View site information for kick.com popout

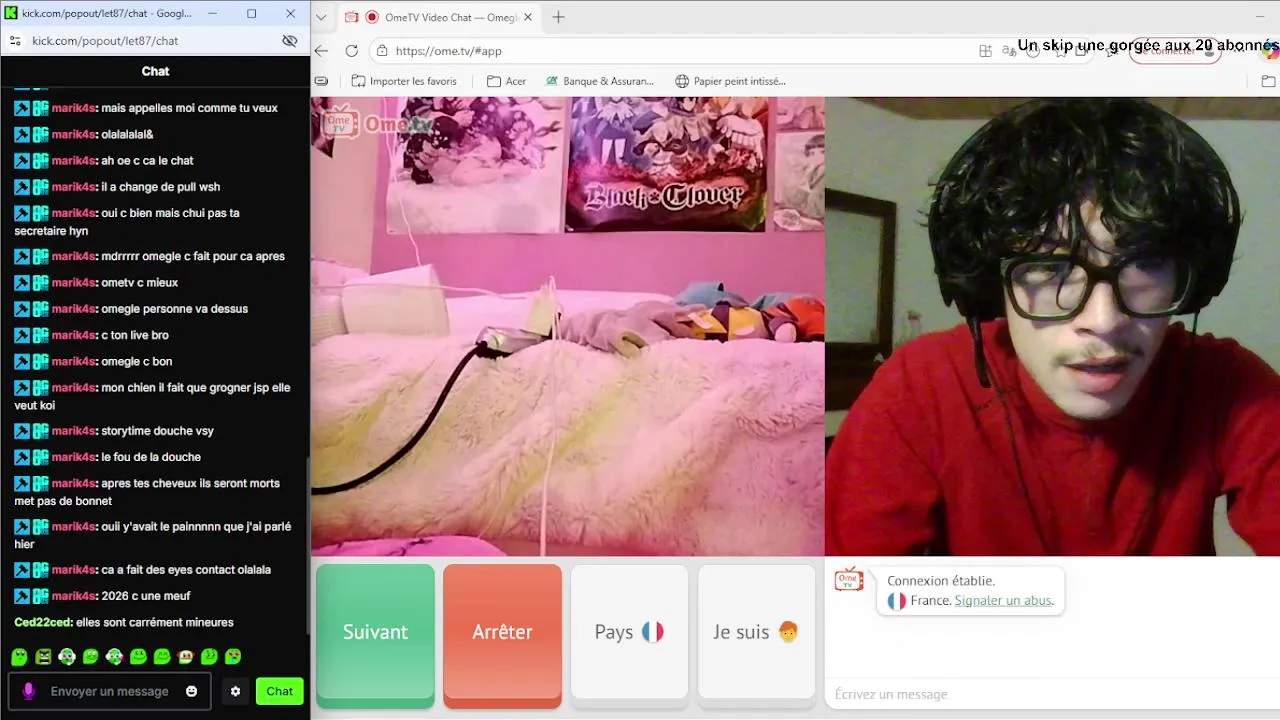point(15,41)
